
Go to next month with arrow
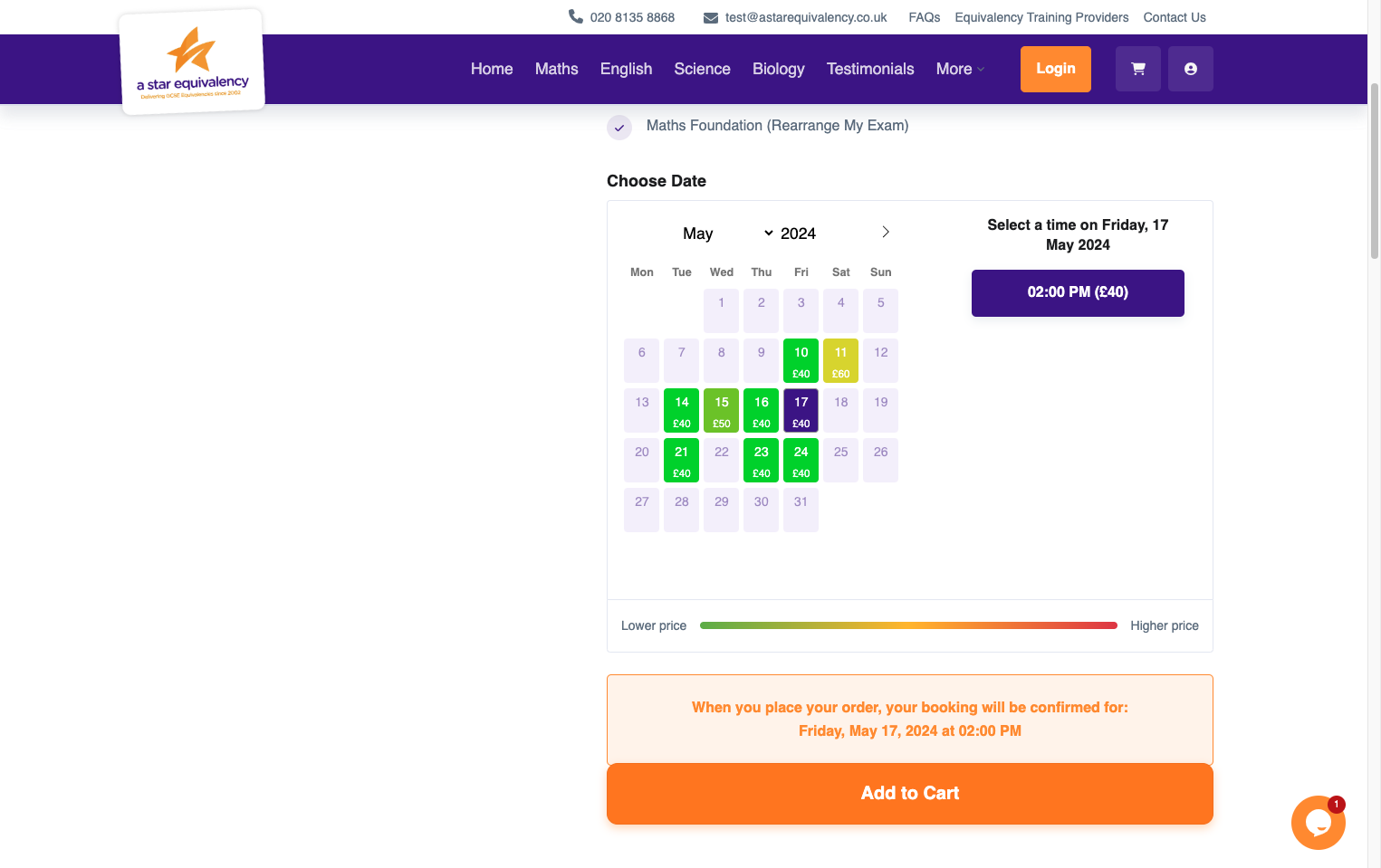click(886, 232)
